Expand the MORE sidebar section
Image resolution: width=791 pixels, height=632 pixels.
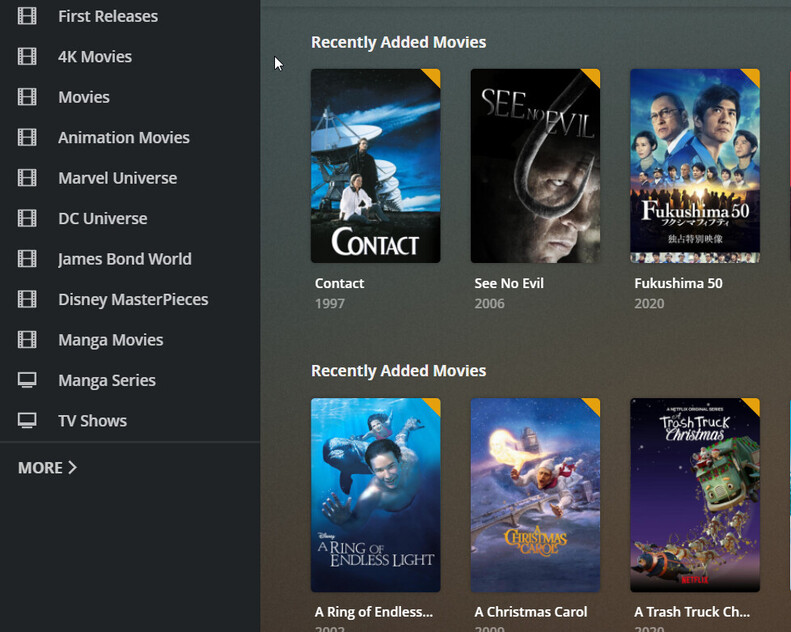[x=47, y=468]
